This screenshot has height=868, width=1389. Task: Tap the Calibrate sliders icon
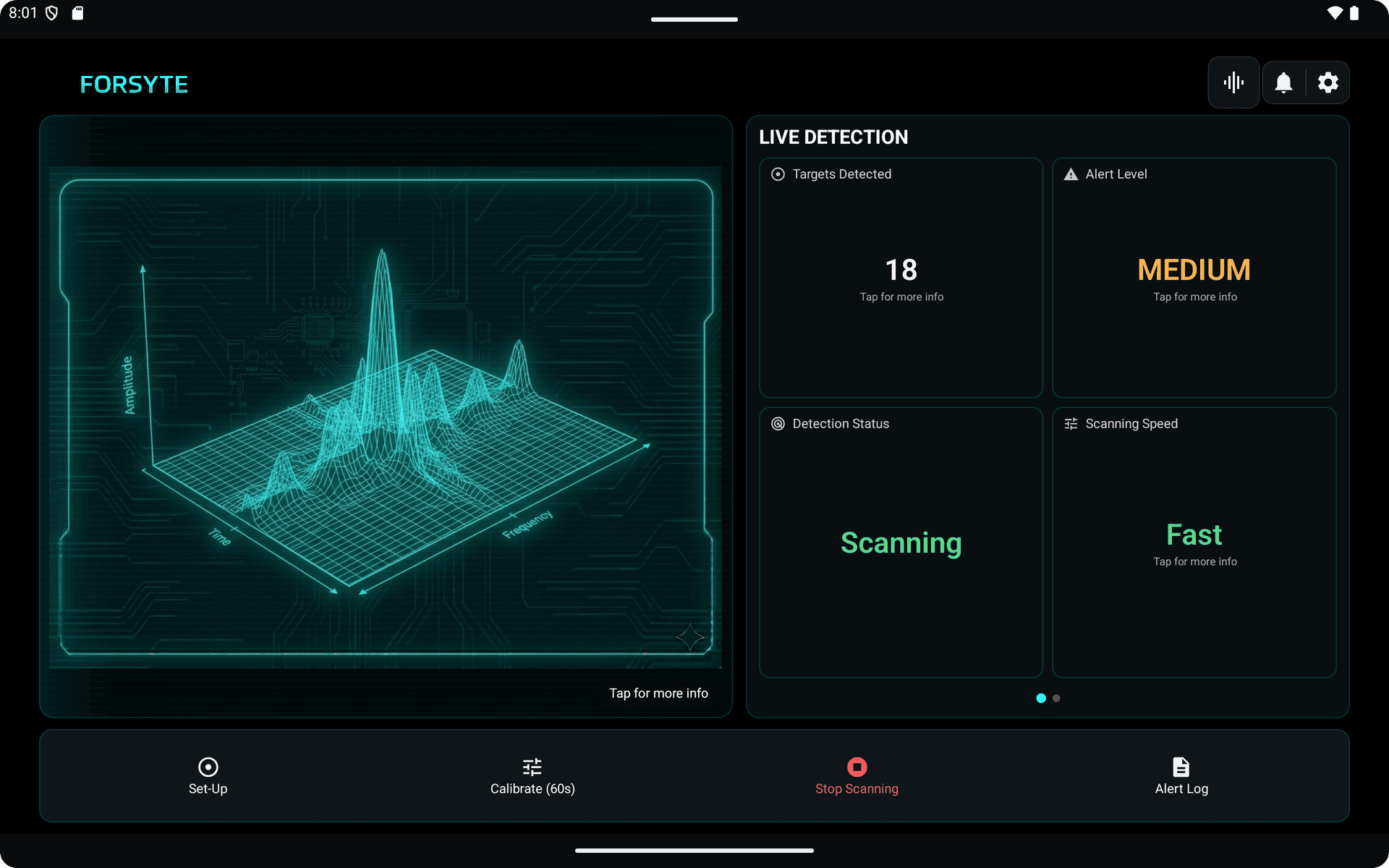(532, 767)
